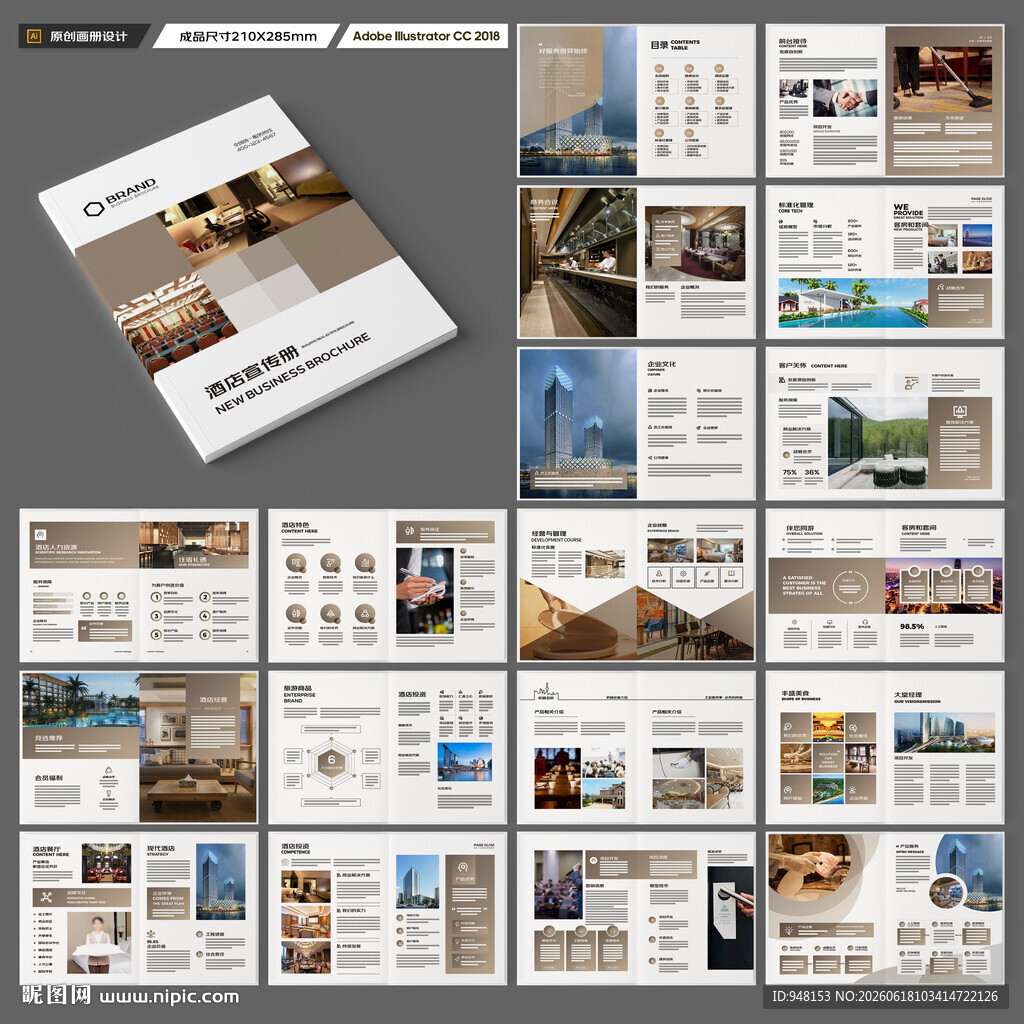Screen dimensions: 1024x1024
Task: Click the Ai badge icon at top-left
Action: click(x=33, y=36)
